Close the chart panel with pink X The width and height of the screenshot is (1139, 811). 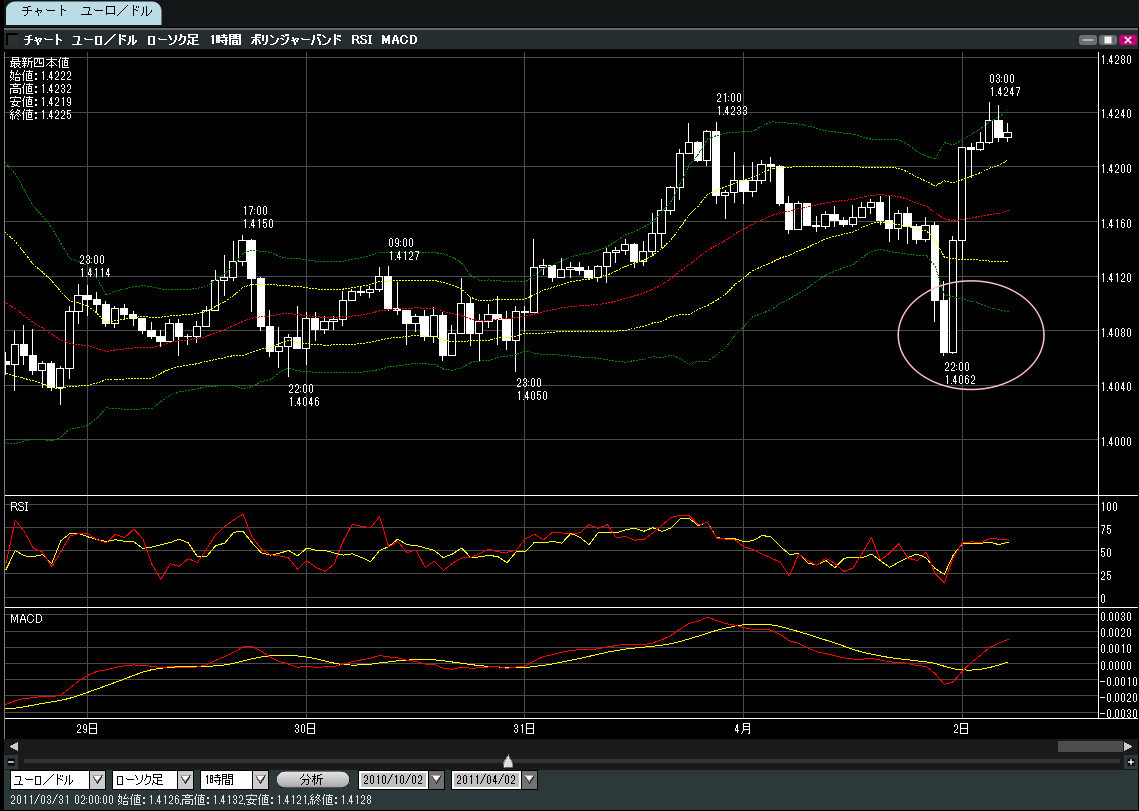(1127, 40)
